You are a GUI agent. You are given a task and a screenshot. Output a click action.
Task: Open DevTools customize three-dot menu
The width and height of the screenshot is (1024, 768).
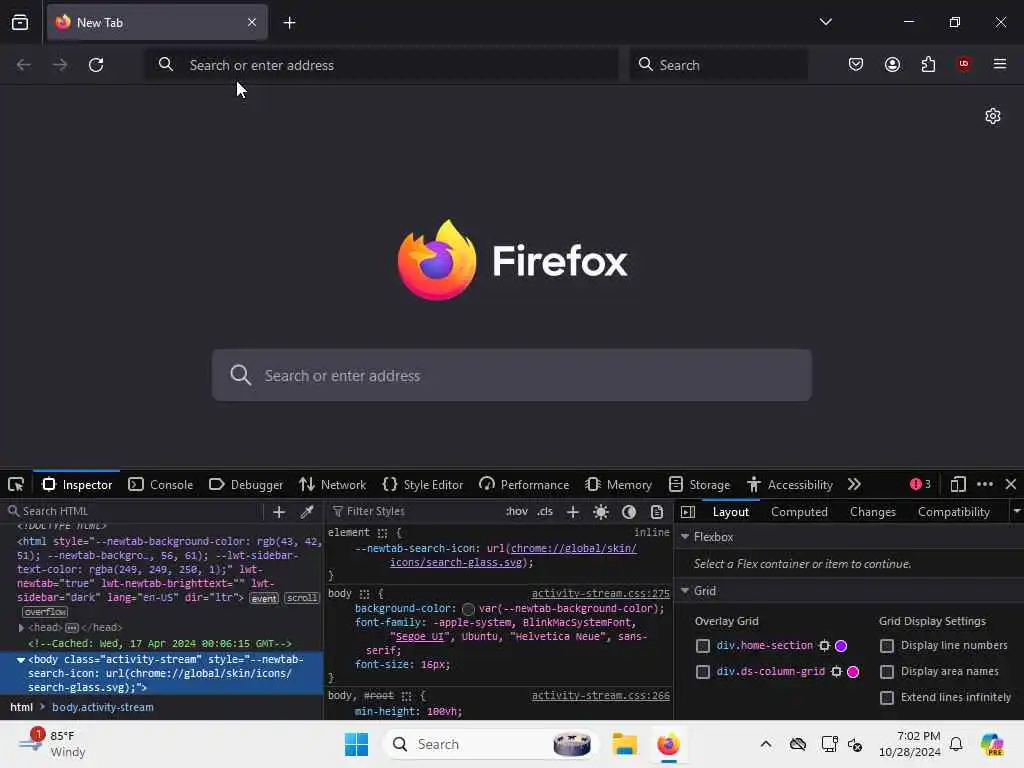[985, 485]
